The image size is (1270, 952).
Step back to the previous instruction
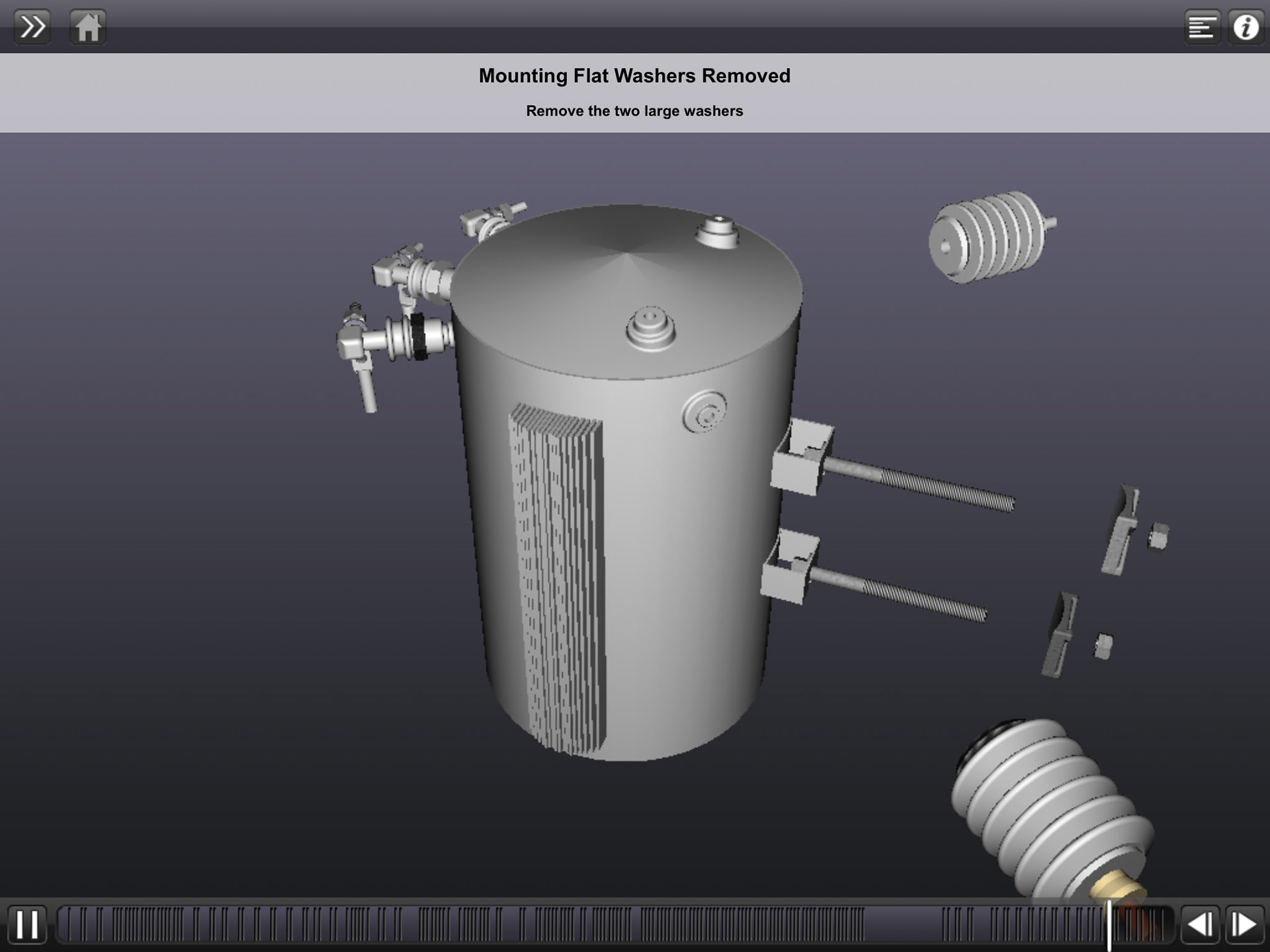1199,924
